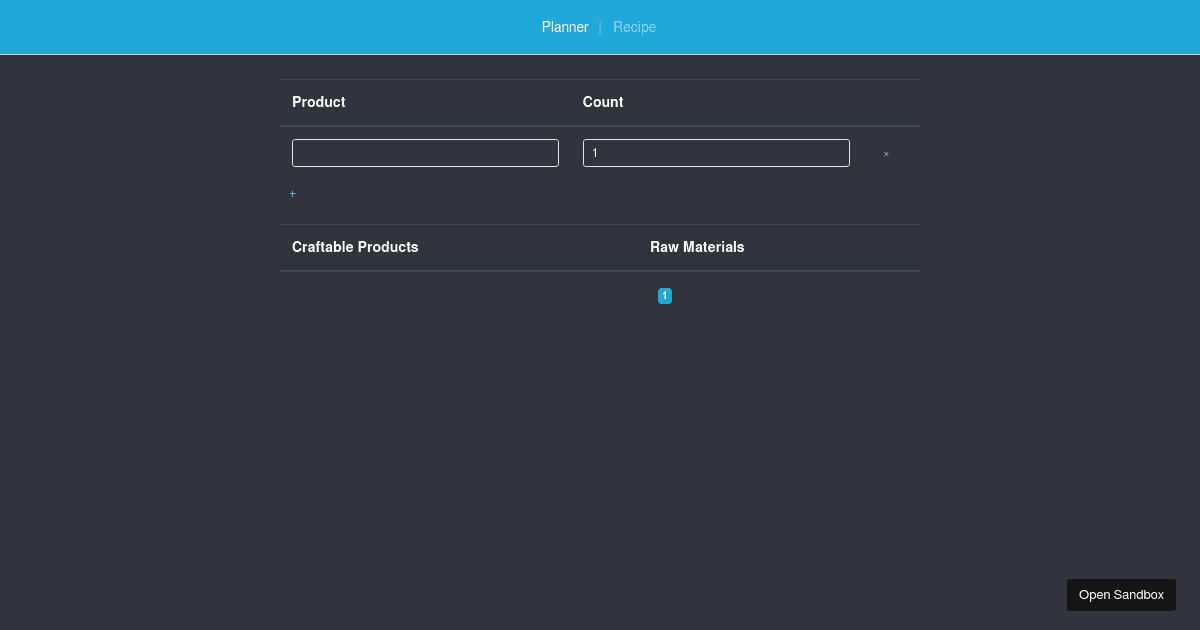Return to Planner view in navbar
Image resolution: width=1200 pixels, height=630 pixels.
(x=565, y=27)
